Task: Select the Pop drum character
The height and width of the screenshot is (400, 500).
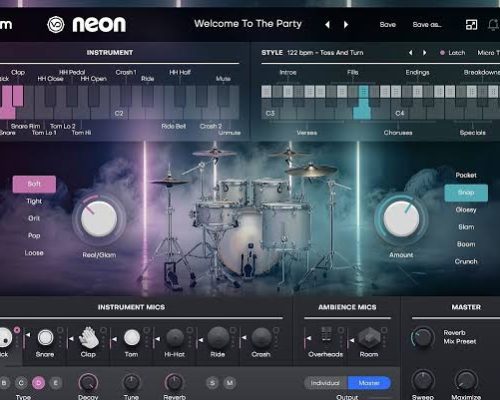Action: pyautogui.click(x=34, y=236)
